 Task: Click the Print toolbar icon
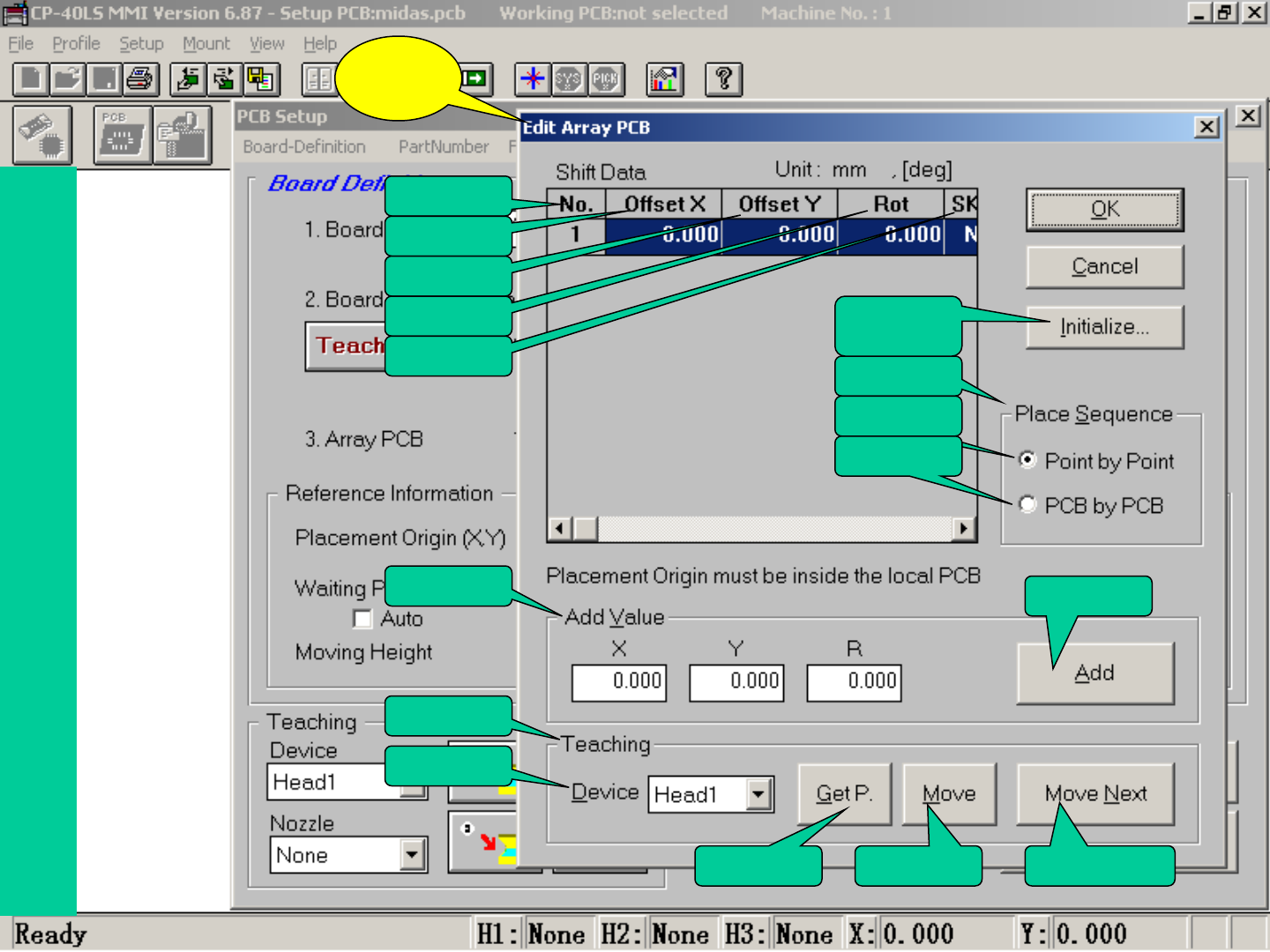tap(140, 79)
